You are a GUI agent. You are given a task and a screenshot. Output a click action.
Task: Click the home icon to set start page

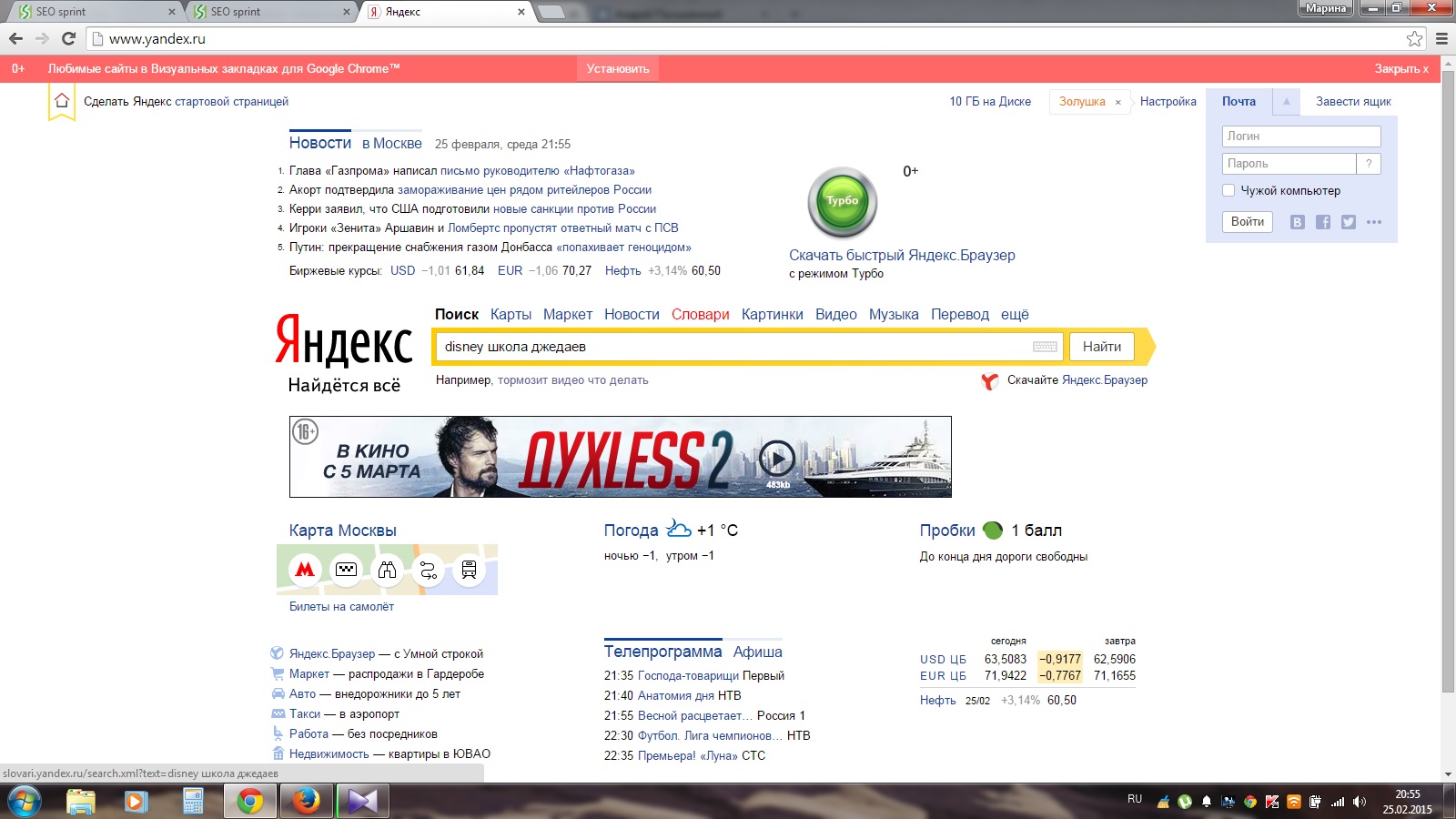pos(62,101)
